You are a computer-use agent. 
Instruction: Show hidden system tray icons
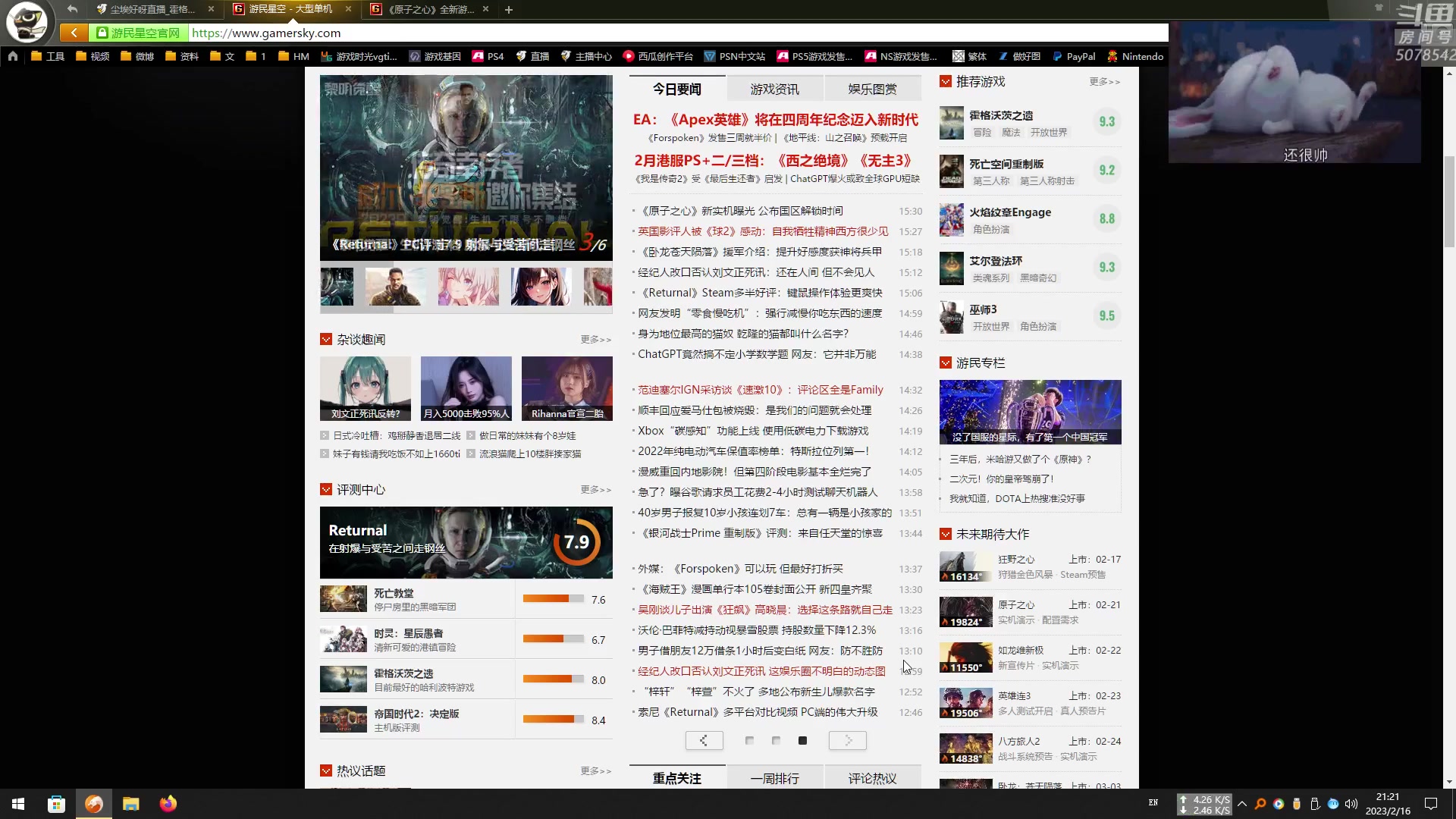[1242, 804]
